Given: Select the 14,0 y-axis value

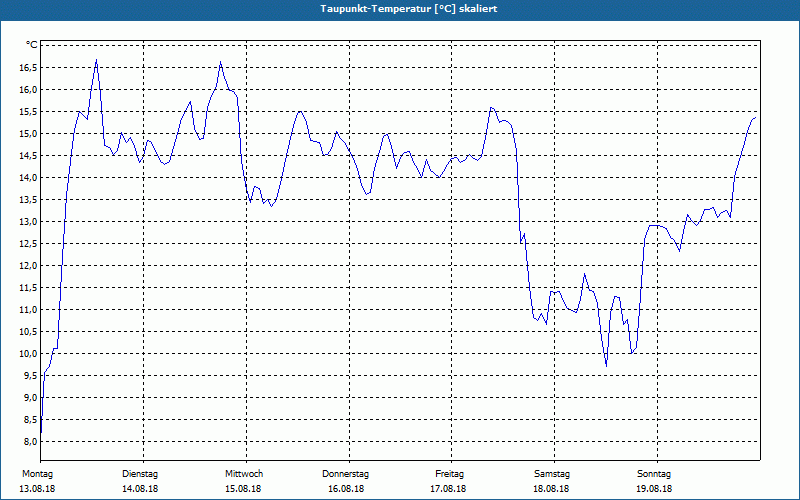Looking at the screenshot, I should click(28, 178).
